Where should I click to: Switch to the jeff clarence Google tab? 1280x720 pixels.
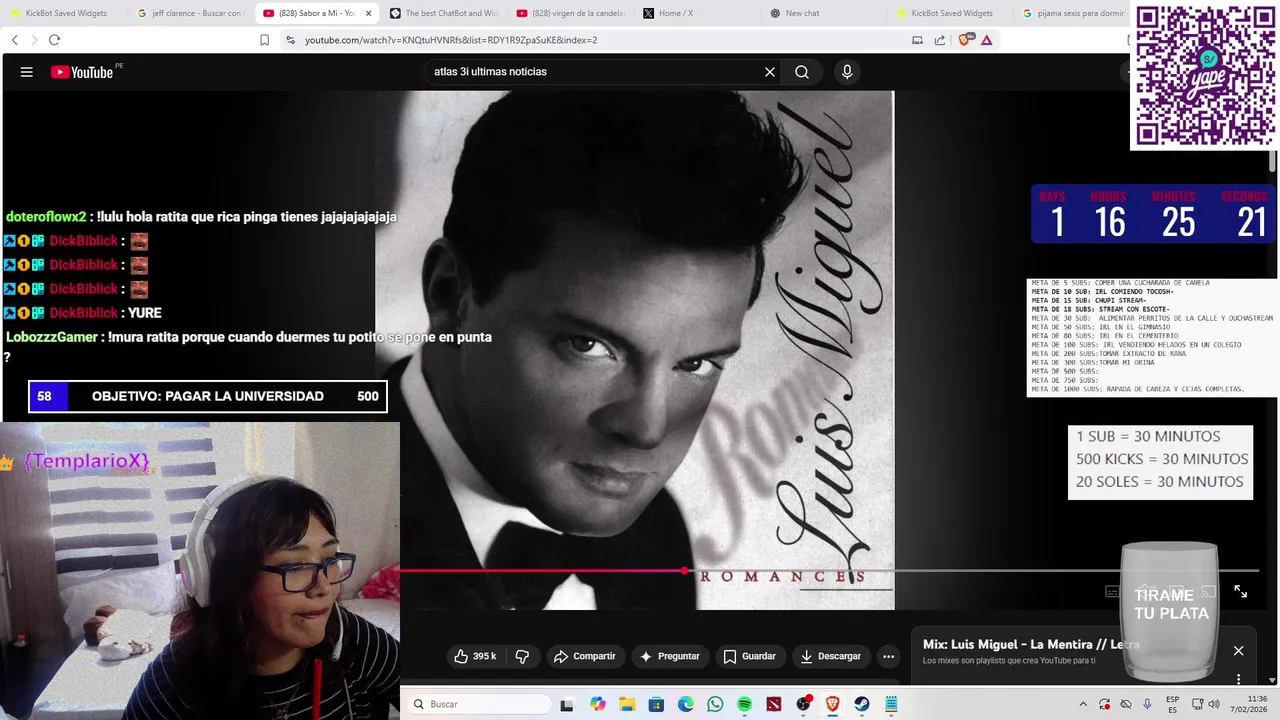[190, 13]
